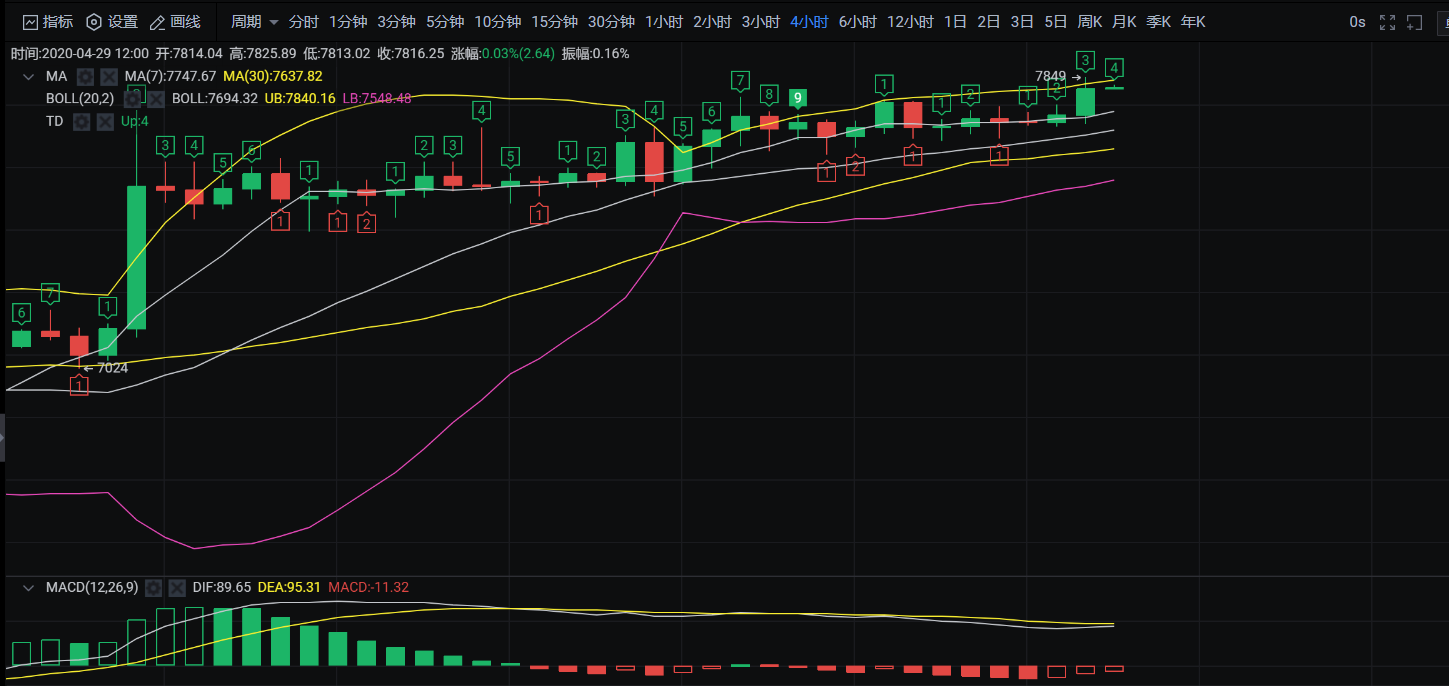Click the MA(7):7747.67 value
Viewport: 1449px width, 686px height.
pyautogui.click(x=170, y=76)
